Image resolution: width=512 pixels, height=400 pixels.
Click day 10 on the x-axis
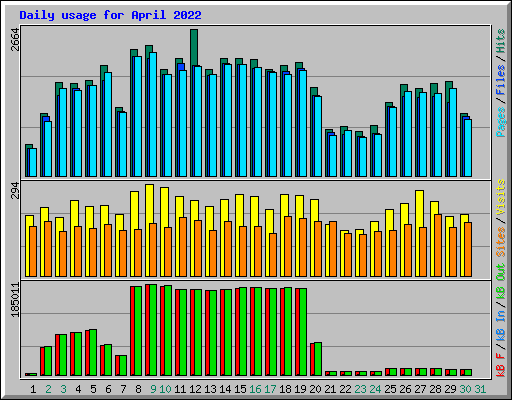coord(165,389)
